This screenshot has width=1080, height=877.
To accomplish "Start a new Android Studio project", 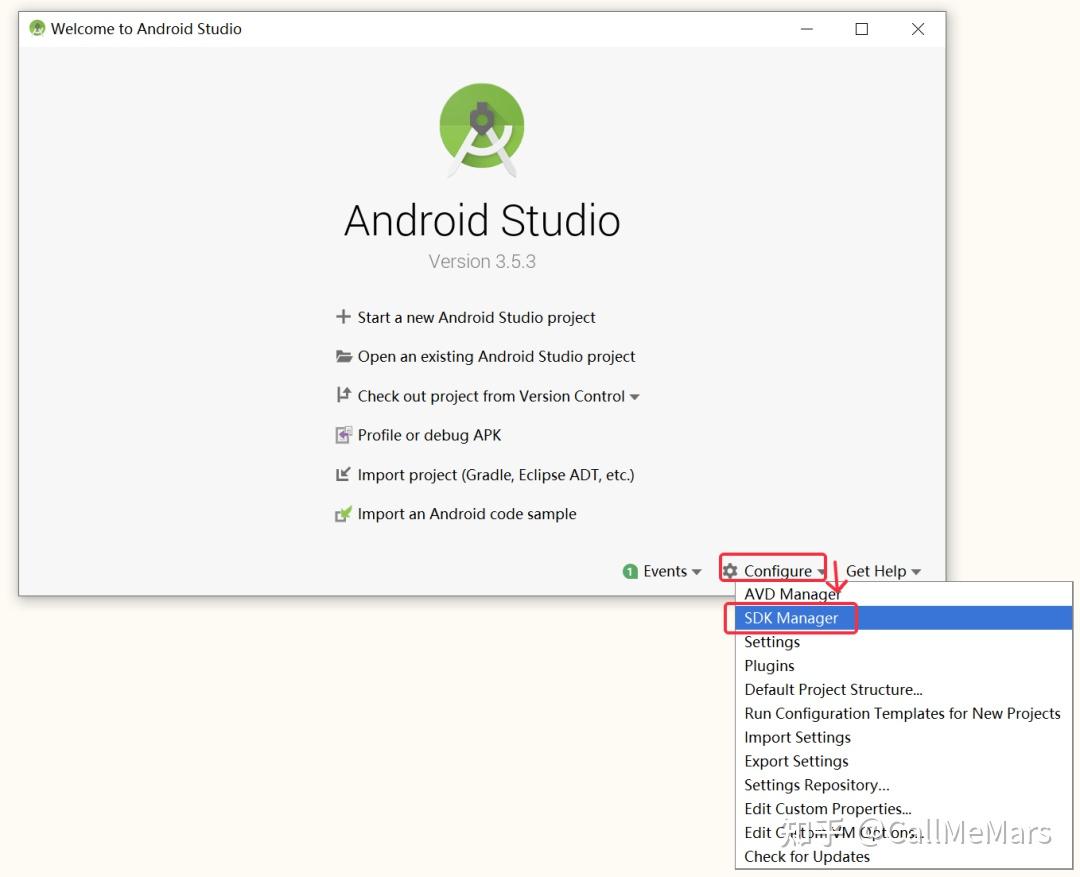I will click(476, 318).
